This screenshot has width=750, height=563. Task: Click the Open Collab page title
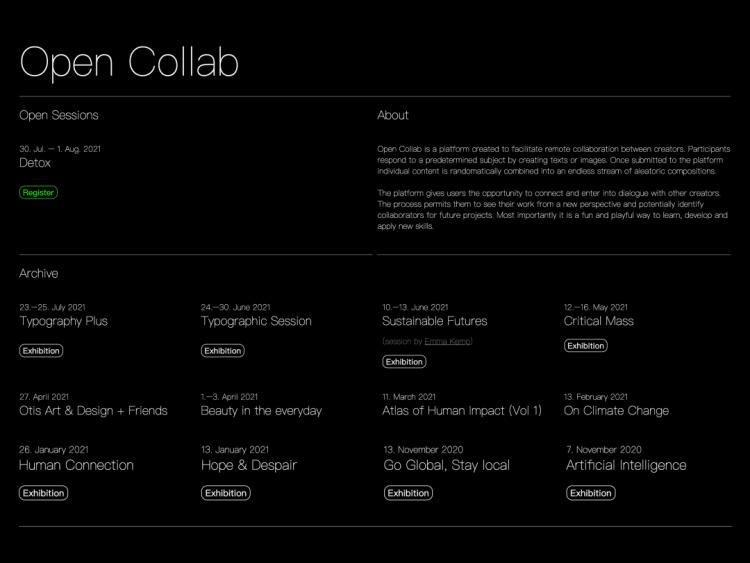pyautogui.click(x=129, y=62)
